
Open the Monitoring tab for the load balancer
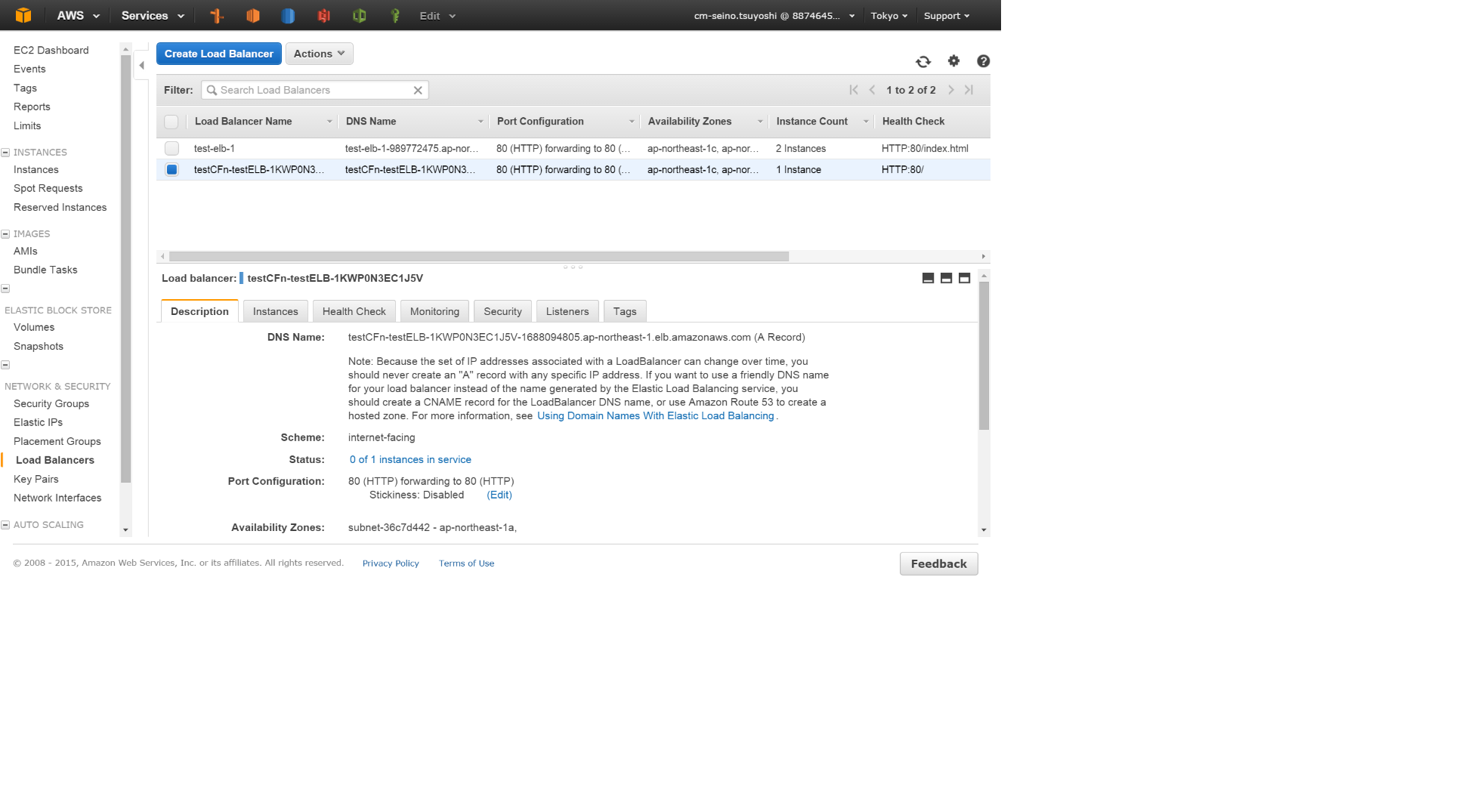[x=434, y=311]
